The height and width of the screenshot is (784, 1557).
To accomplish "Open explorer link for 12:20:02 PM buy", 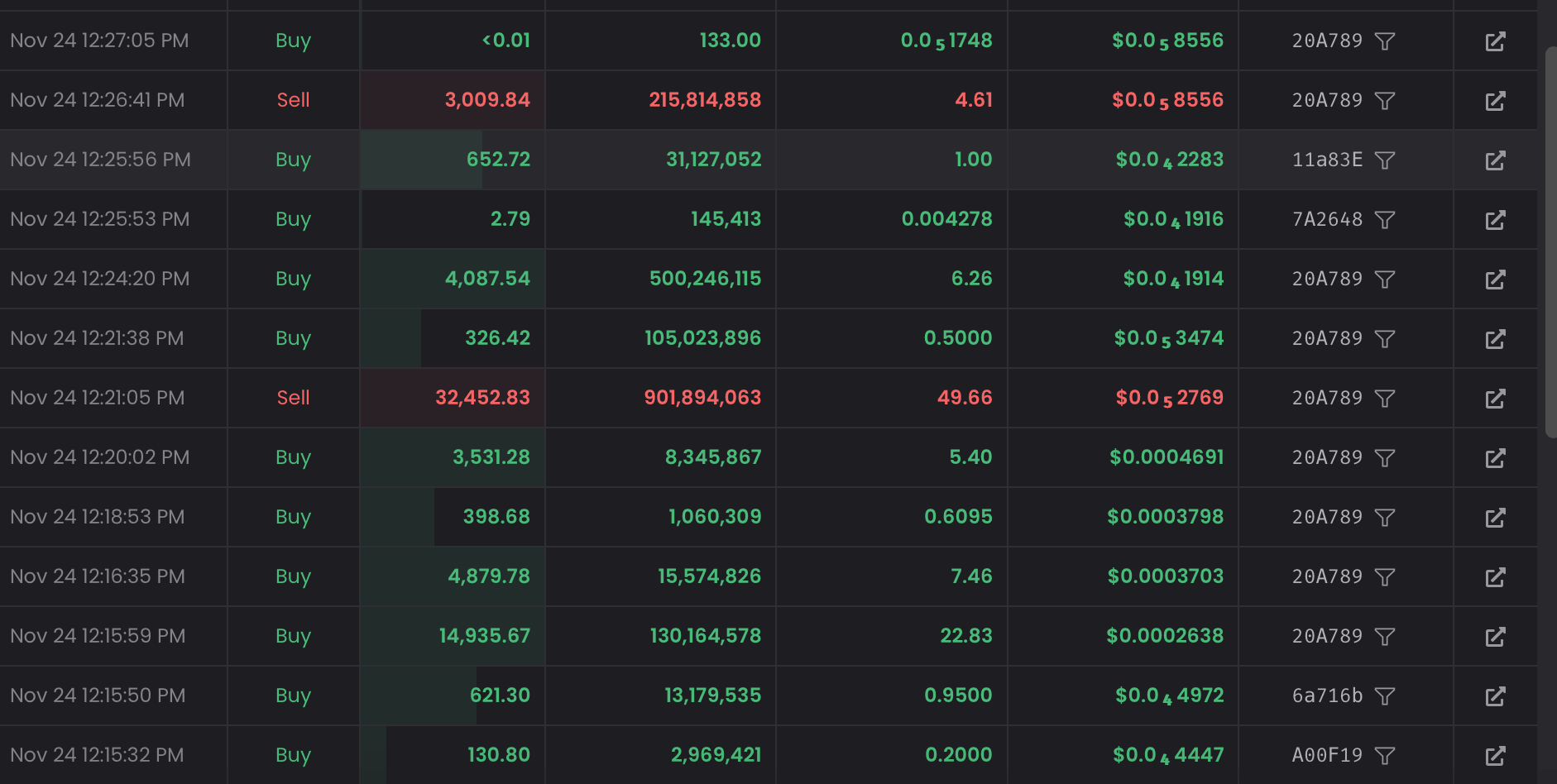I will coord(1495,458).
